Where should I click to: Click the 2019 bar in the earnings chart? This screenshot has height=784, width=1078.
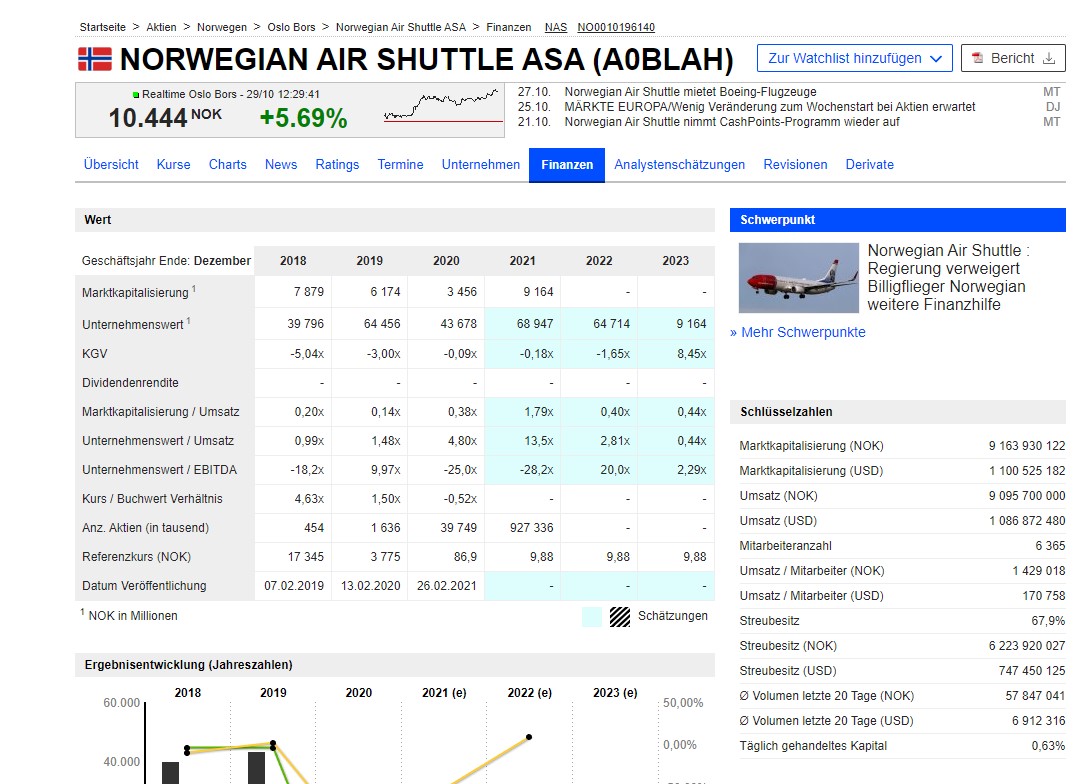[x=256, y=767]
